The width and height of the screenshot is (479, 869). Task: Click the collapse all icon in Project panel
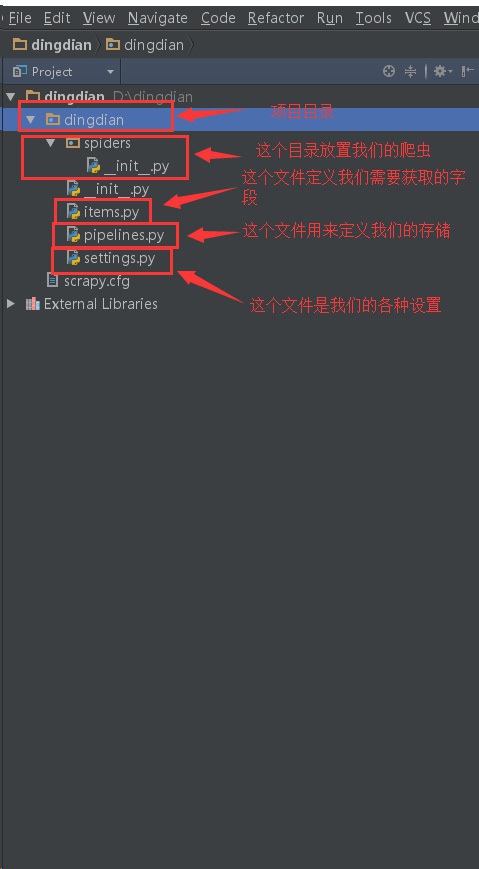pyautogui.click(x=410, y=71)
